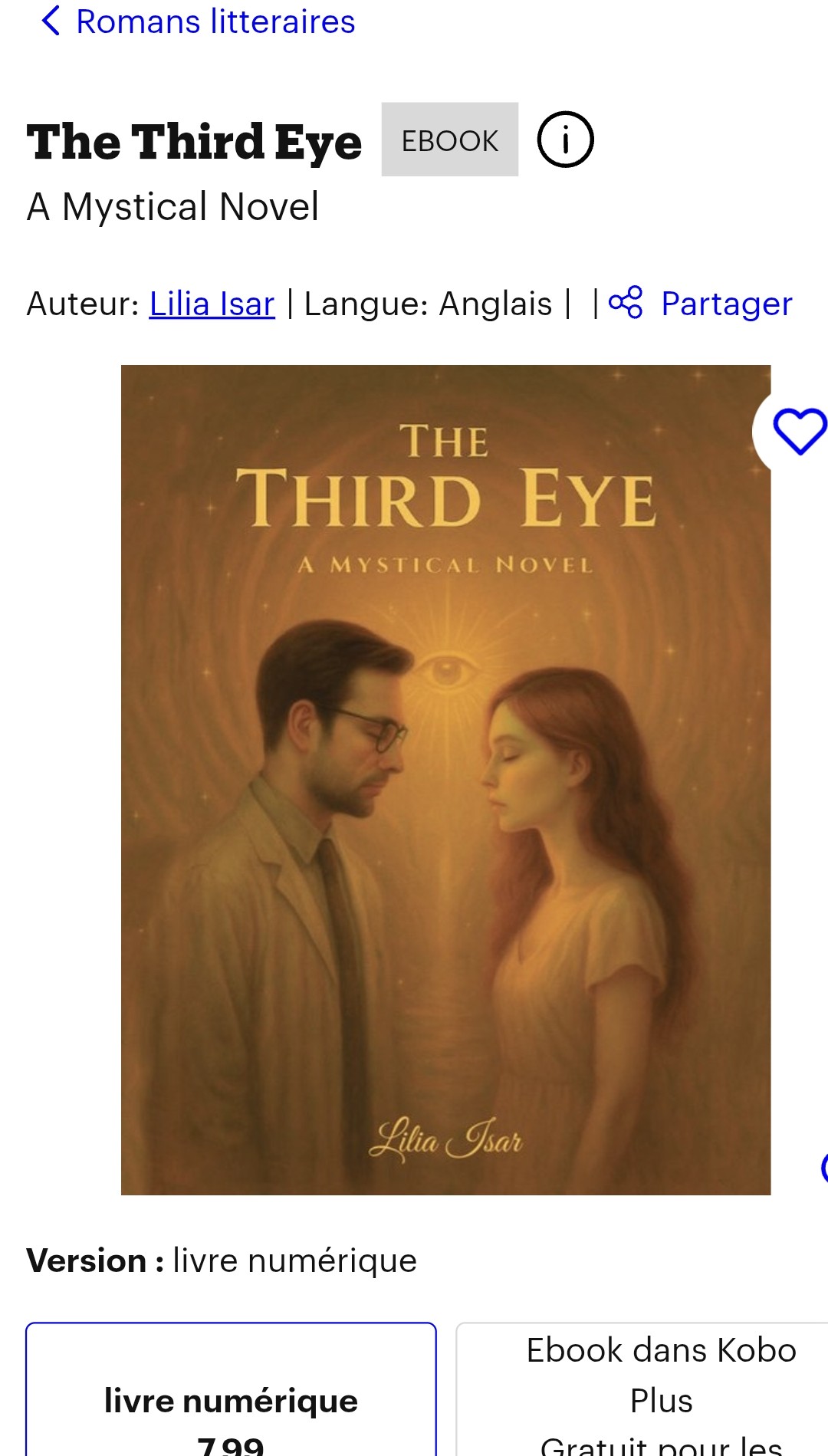
Task: Click the Partager text link
Action: point(726,304)
